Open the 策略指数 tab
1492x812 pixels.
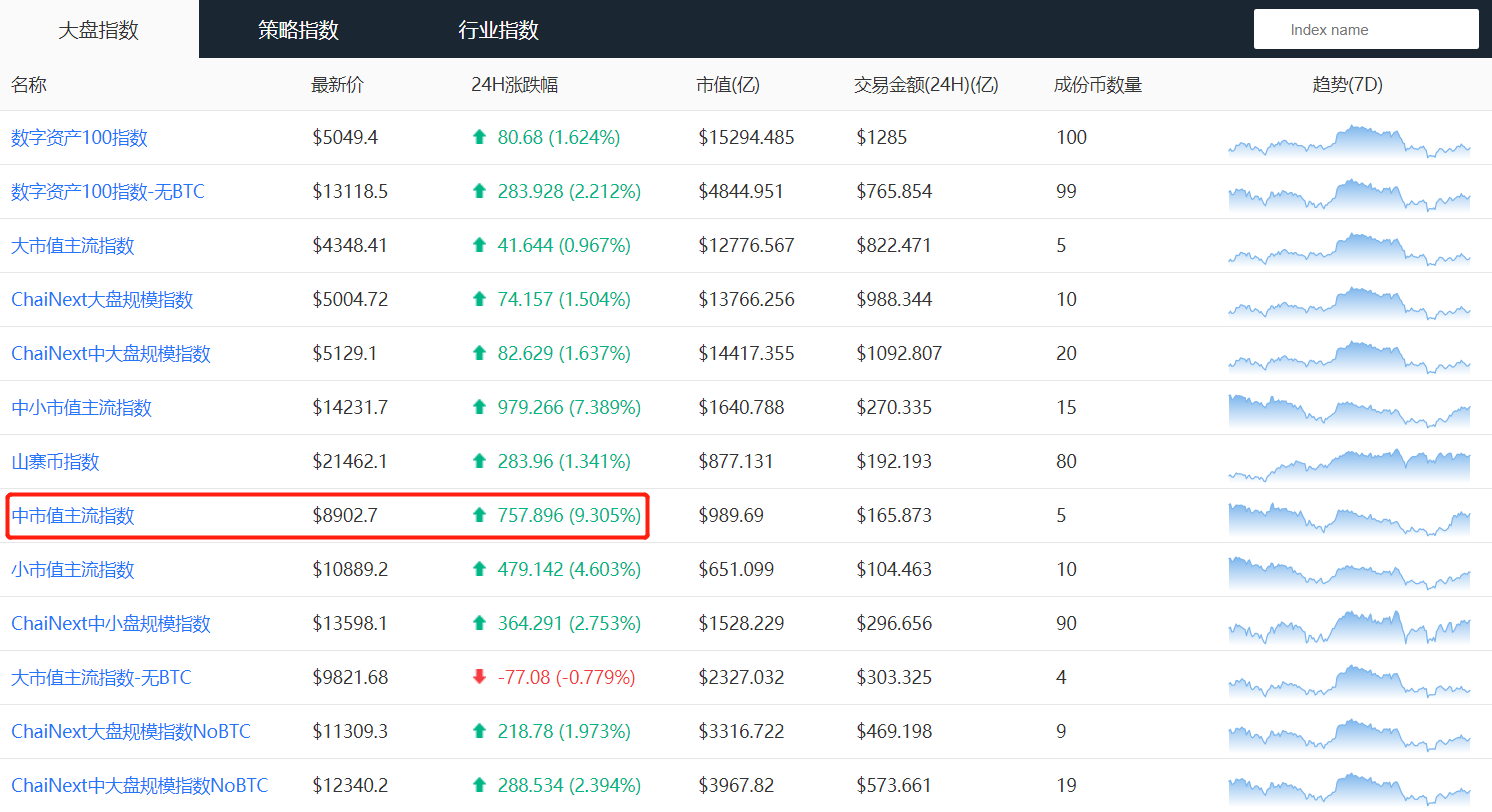coord(298,30)
